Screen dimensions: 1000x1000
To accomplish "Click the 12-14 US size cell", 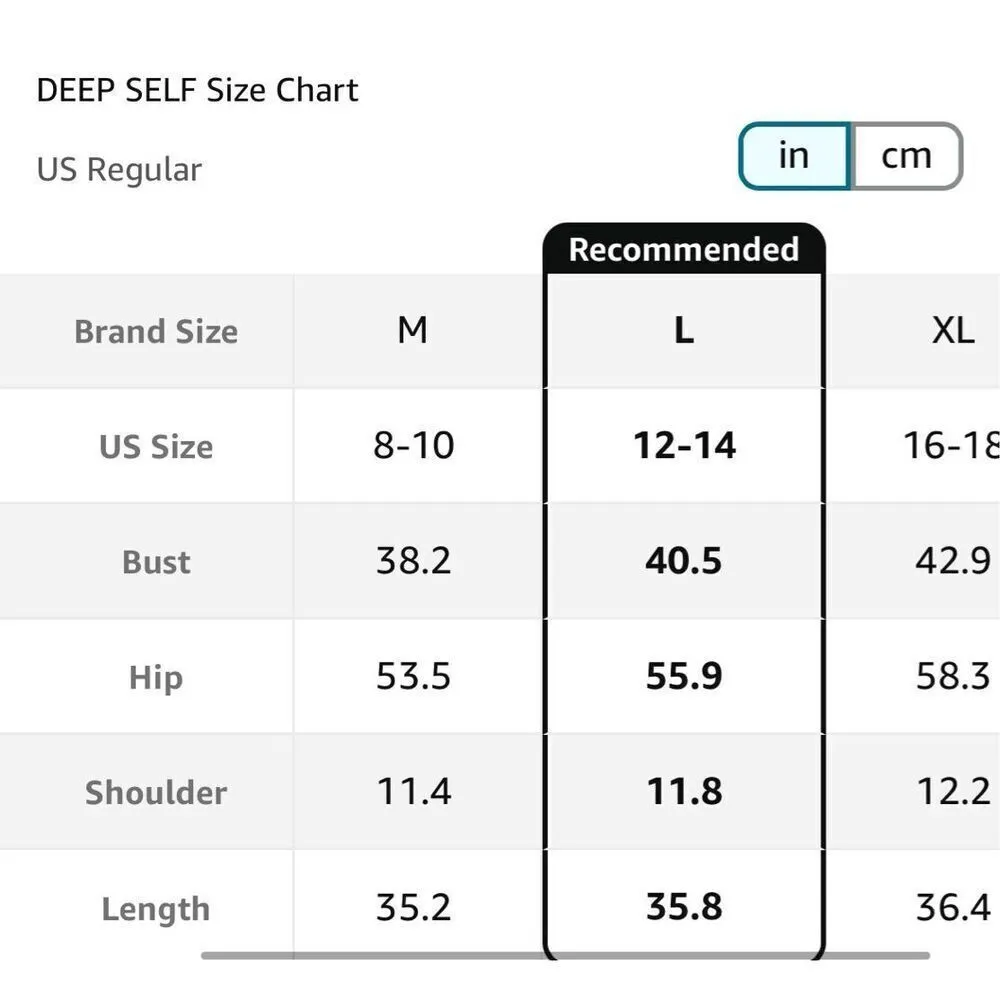I will click(684, 446).
